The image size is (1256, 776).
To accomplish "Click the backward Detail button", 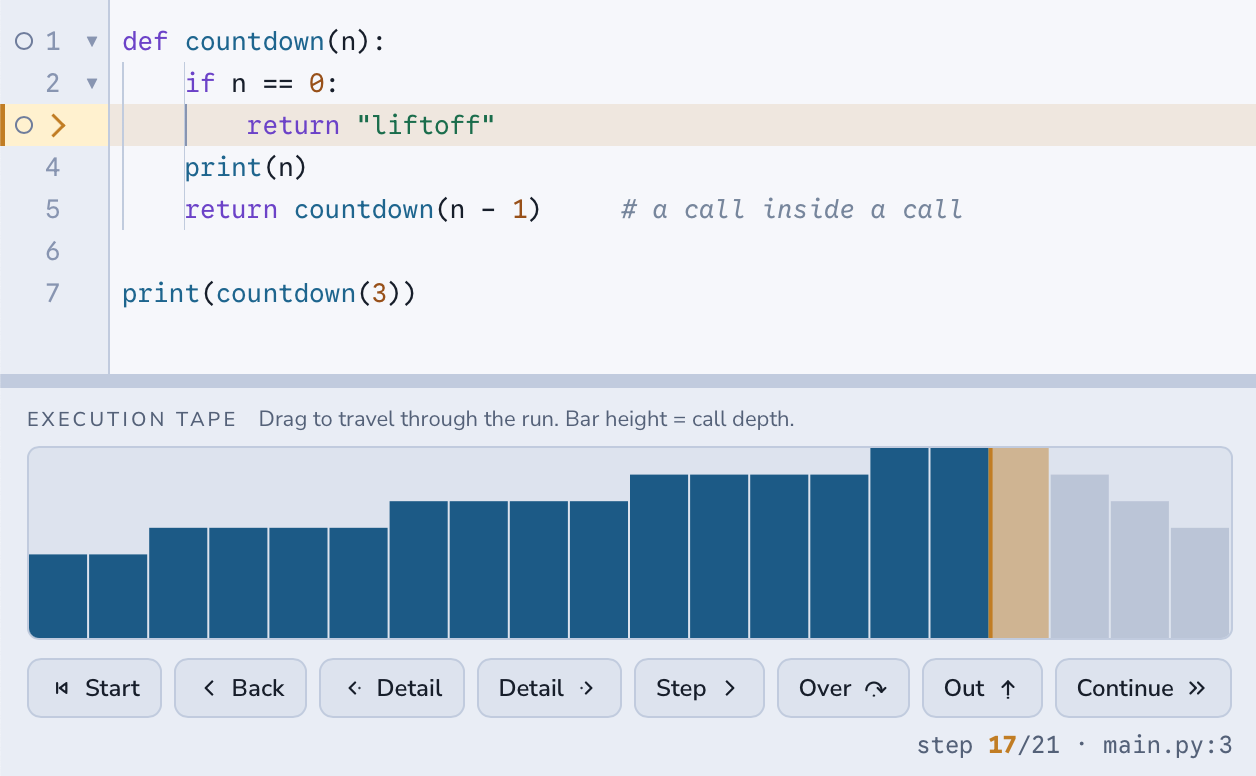I will tap(392, 688).
